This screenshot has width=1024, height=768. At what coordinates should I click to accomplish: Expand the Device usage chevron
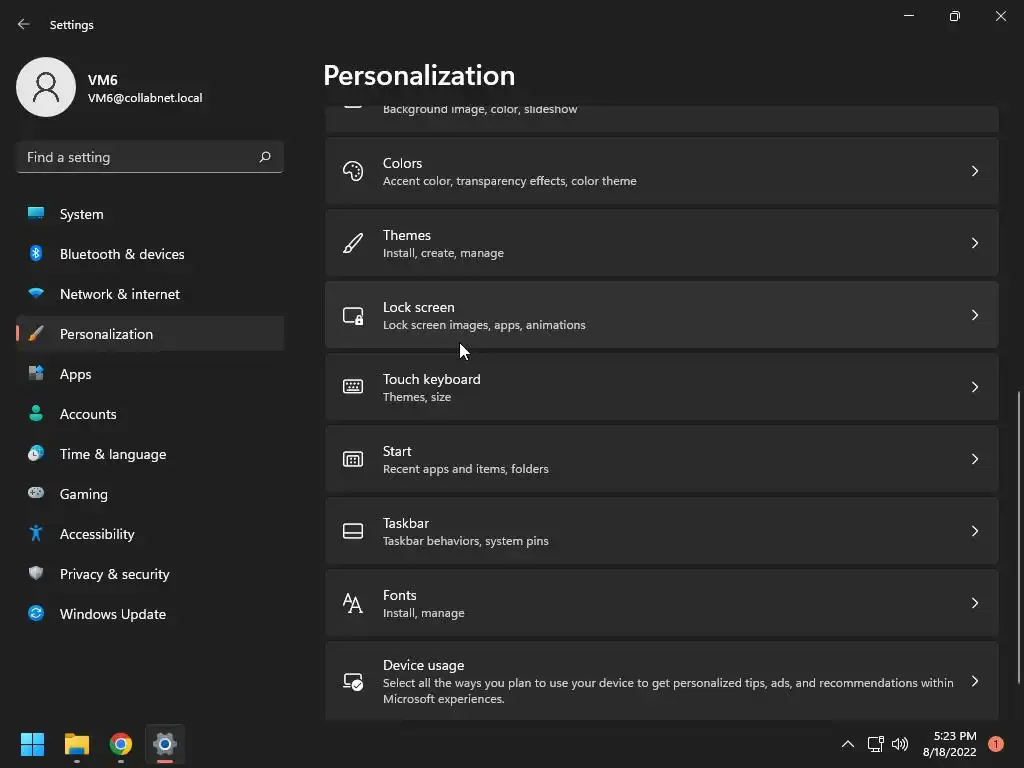(x=975, y=681)
